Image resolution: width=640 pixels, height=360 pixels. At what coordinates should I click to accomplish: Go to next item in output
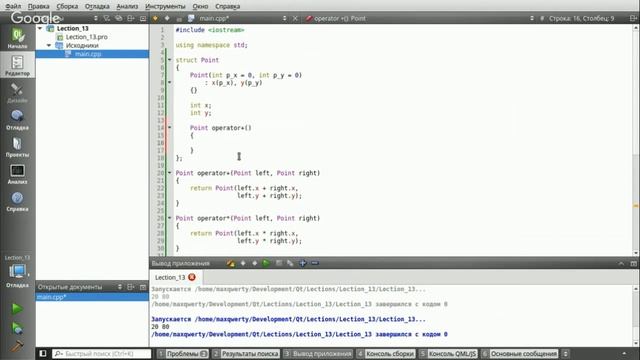pyautogui.click(x=254, y=263)
